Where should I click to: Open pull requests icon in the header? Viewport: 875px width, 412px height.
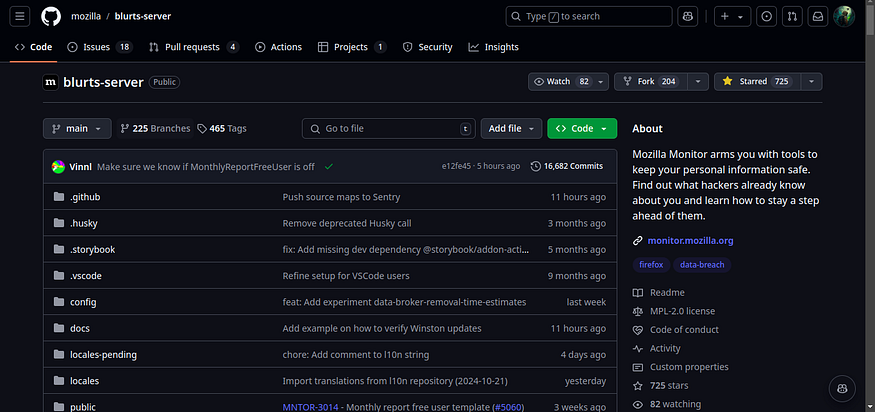tap(792, 16)
